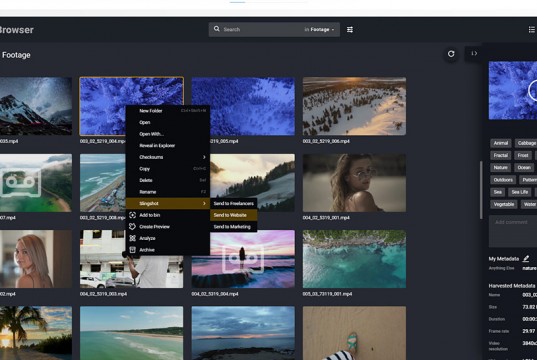
Task: Click the vertical scrollbar of footage grid
Action: 481,190
